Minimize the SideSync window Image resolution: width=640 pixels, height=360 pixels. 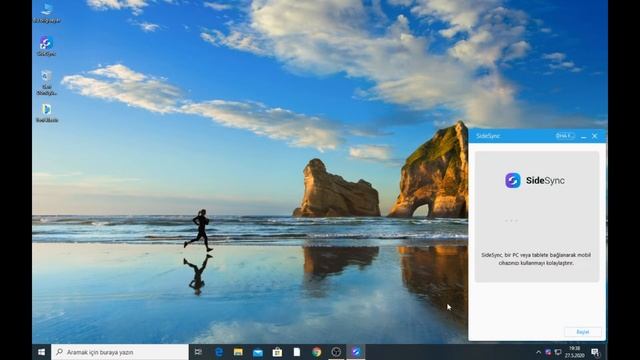(x=583, y=136)
